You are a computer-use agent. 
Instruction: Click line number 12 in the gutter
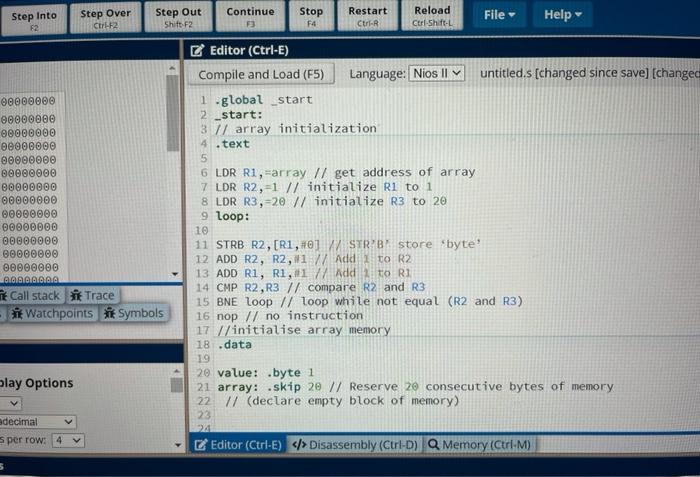pos(202,259)
